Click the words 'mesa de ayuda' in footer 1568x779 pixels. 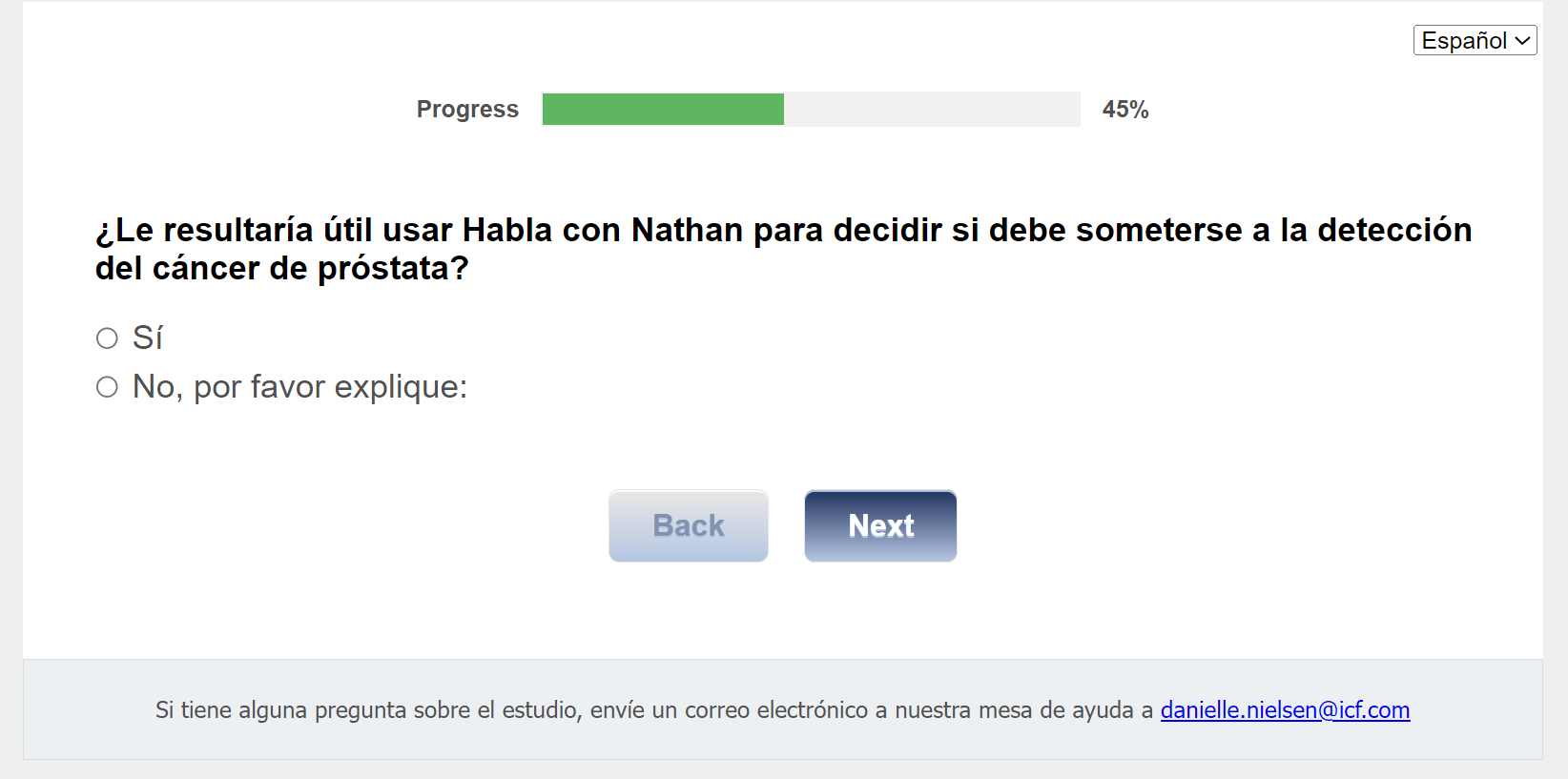click(1056, 710)
